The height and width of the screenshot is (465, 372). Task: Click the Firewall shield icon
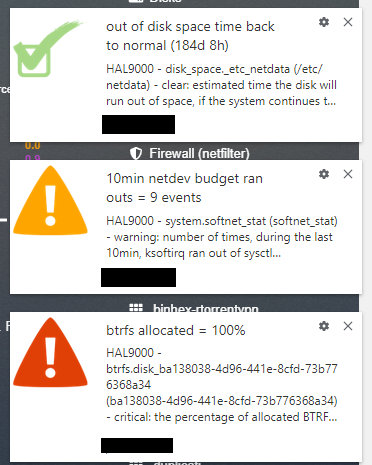(x=136, y=154)
